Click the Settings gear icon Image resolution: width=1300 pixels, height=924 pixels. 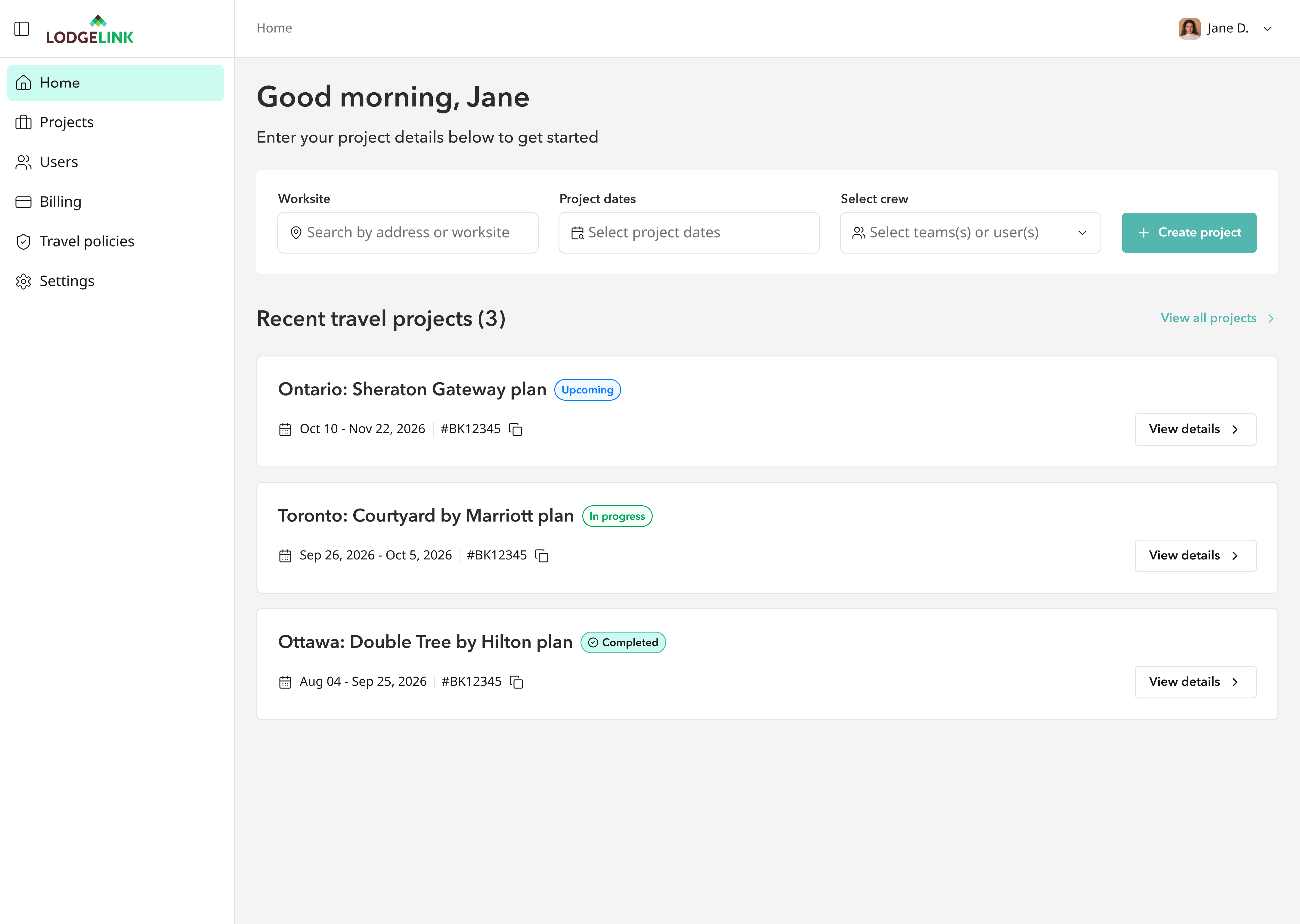click(23, 282)
